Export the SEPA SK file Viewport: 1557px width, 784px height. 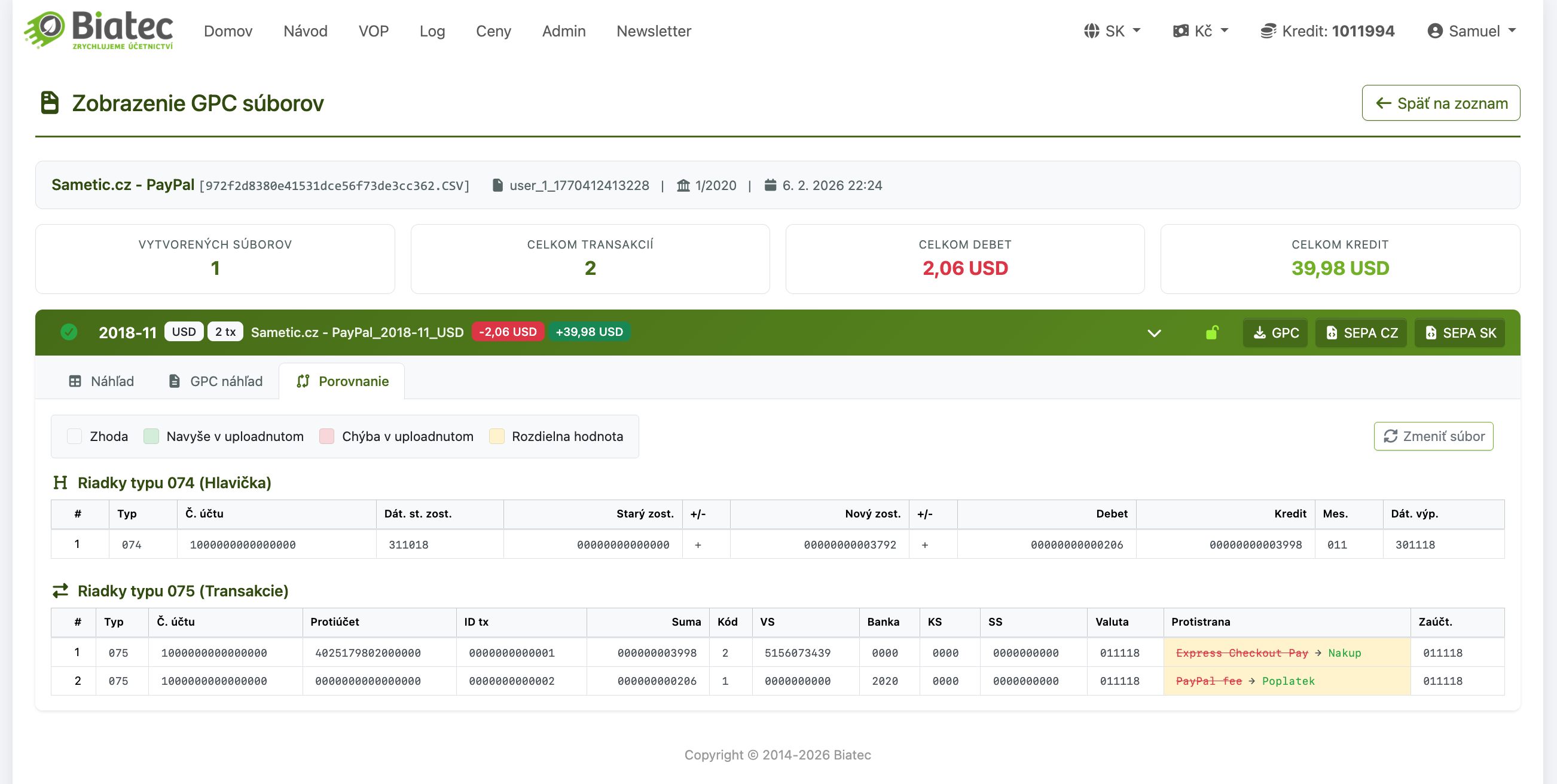[1460, 333]
